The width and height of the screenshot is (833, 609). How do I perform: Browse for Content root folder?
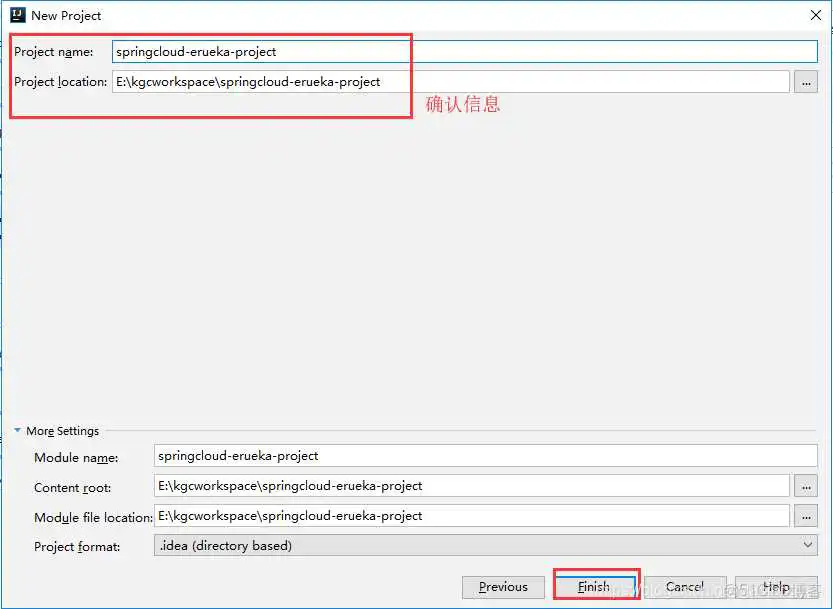tap(806, 486)
